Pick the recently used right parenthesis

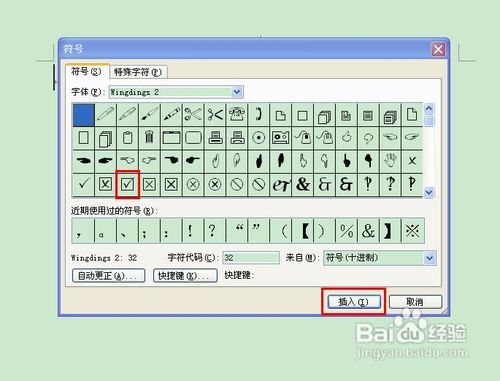[x=324, y=231]
